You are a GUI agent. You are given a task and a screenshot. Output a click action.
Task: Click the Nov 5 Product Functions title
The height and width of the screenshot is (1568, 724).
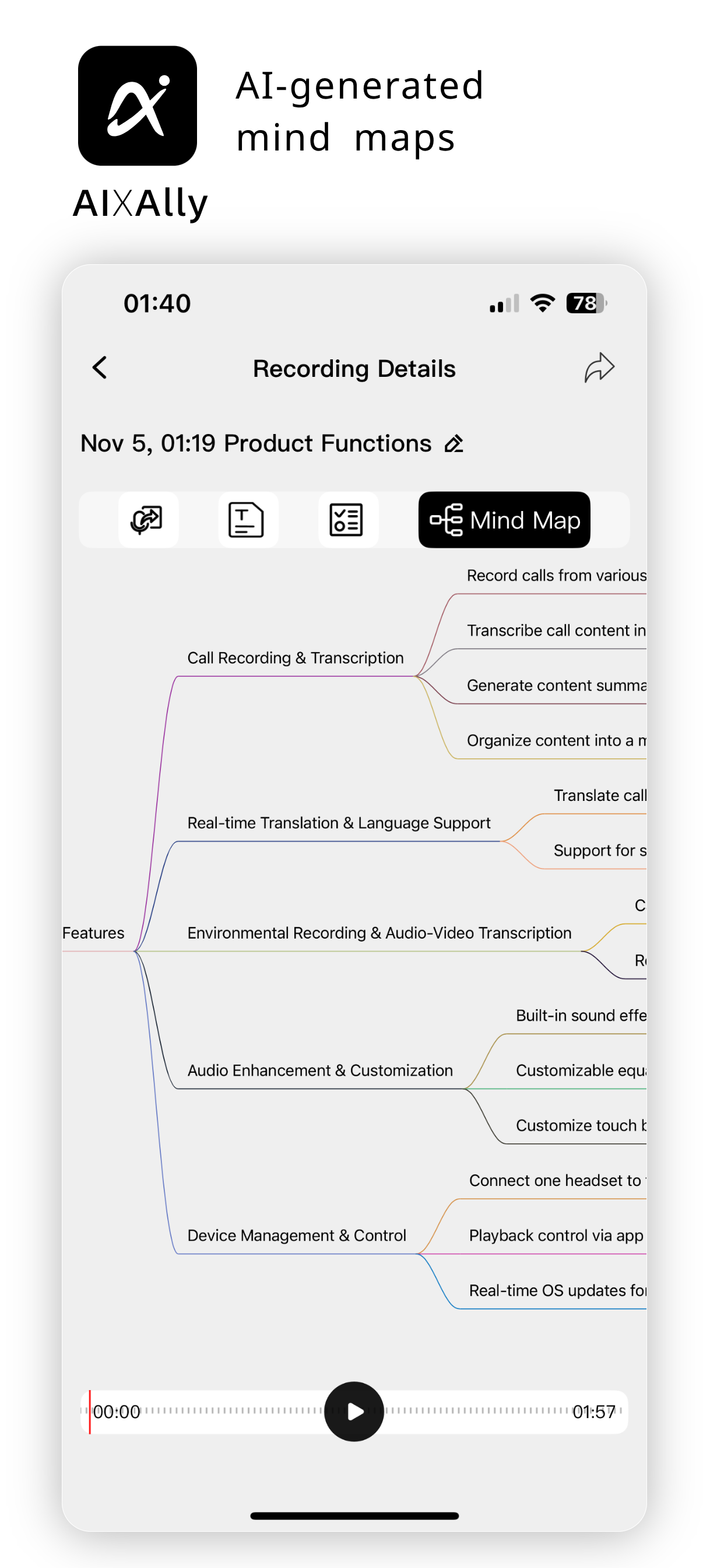256,444
